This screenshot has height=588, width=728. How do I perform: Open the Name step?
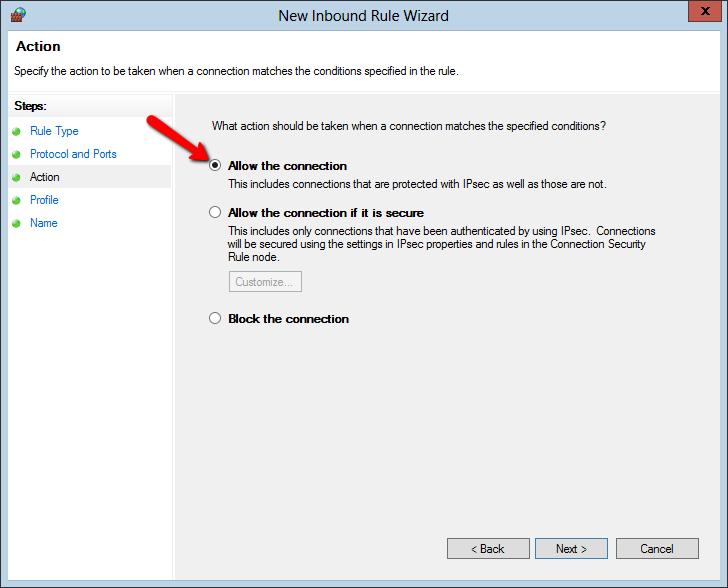coord(44,223)
